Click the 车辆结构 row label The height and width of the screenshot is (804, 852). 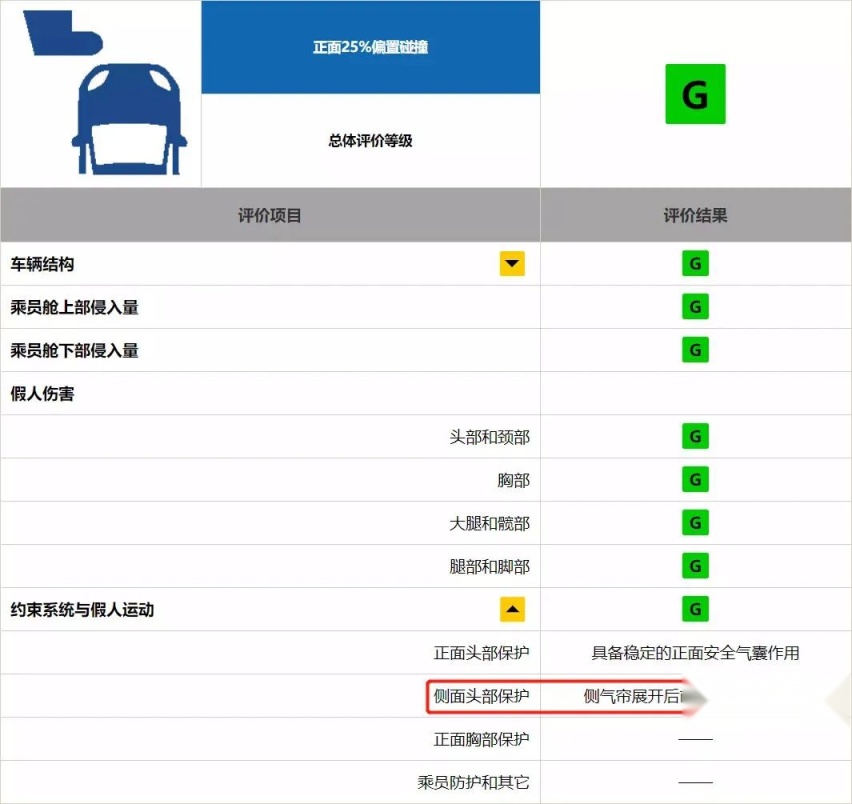coord(42,264)
